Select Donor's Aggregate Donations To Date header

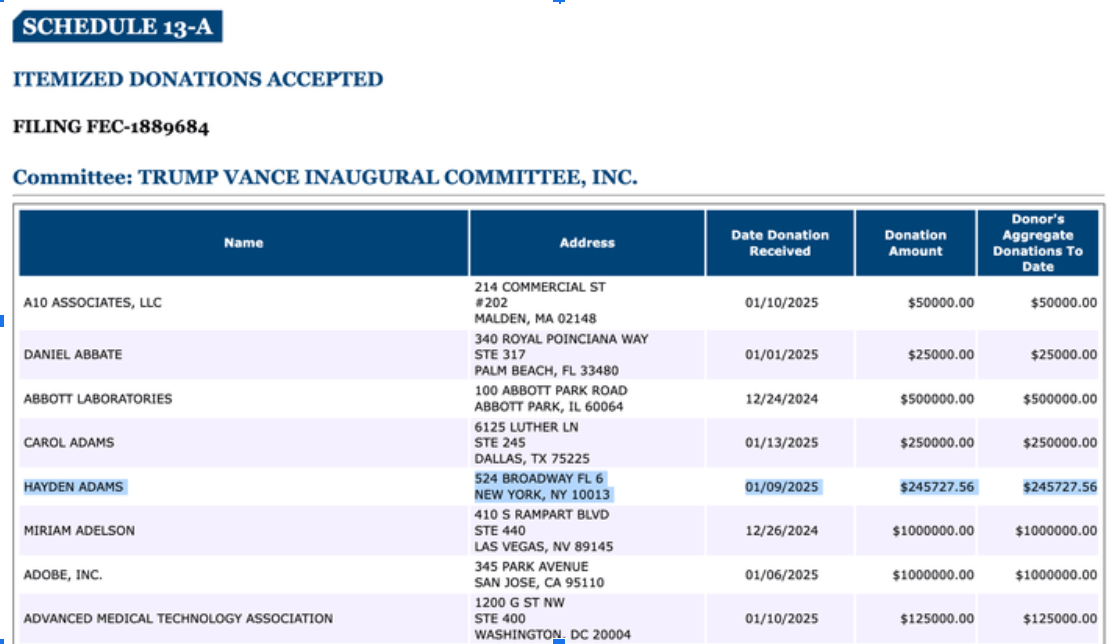[x=1037, y=242]
